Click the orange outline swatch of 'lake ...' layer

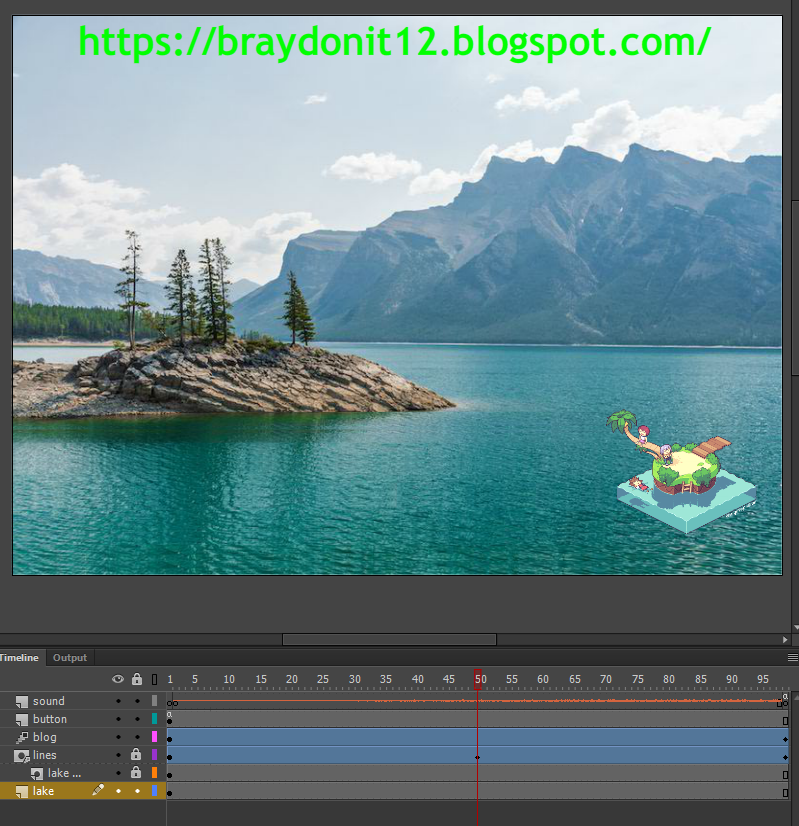pyautogui.click(x=154, y=772)
